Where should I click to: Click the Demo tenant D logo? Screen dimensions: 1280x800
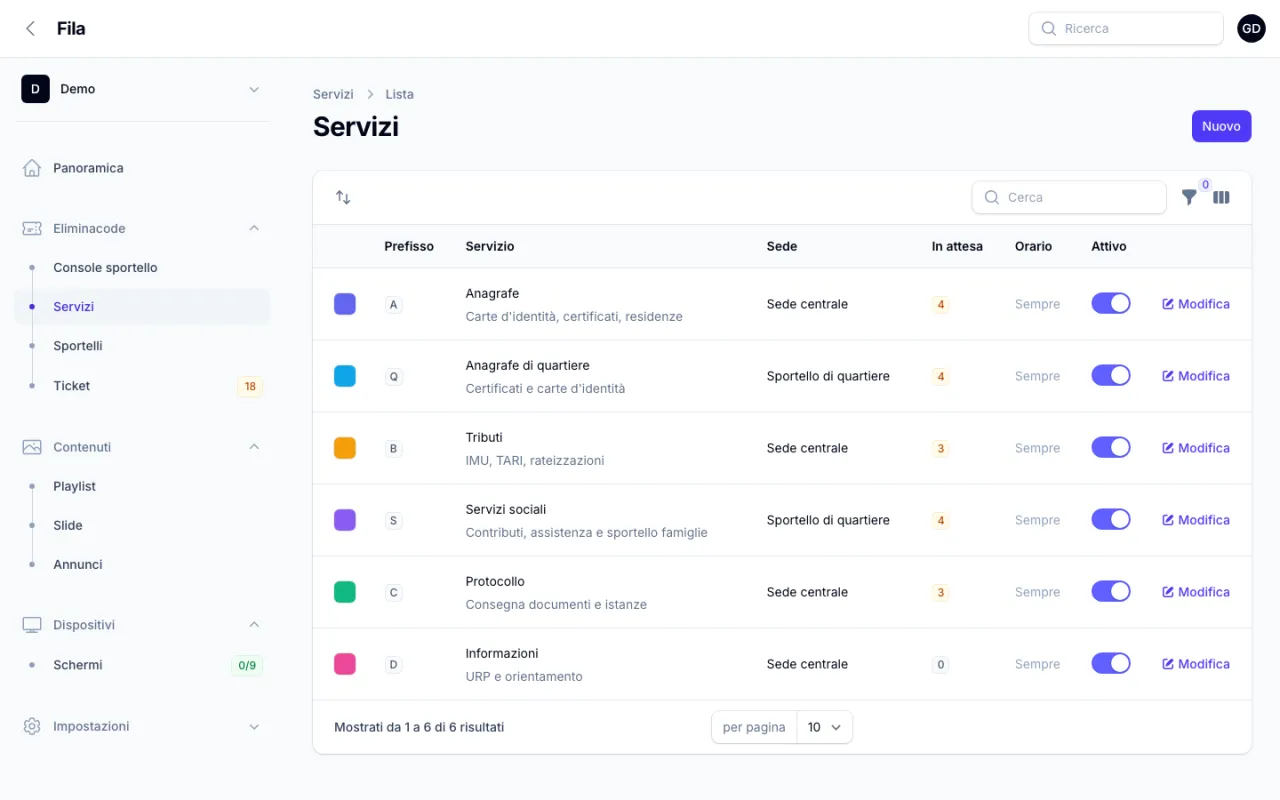tap(35, 89)
